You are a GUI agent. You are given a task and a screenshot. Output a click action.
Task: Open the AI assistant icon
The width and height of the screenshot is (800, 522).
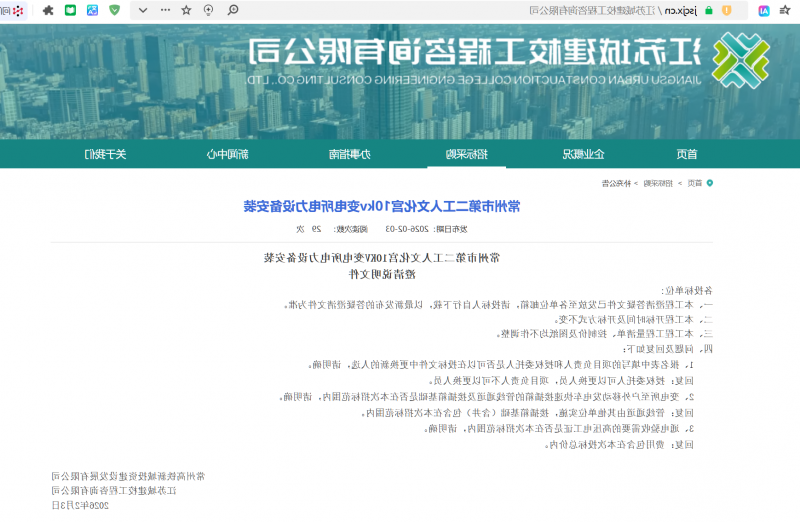(764, 10)
